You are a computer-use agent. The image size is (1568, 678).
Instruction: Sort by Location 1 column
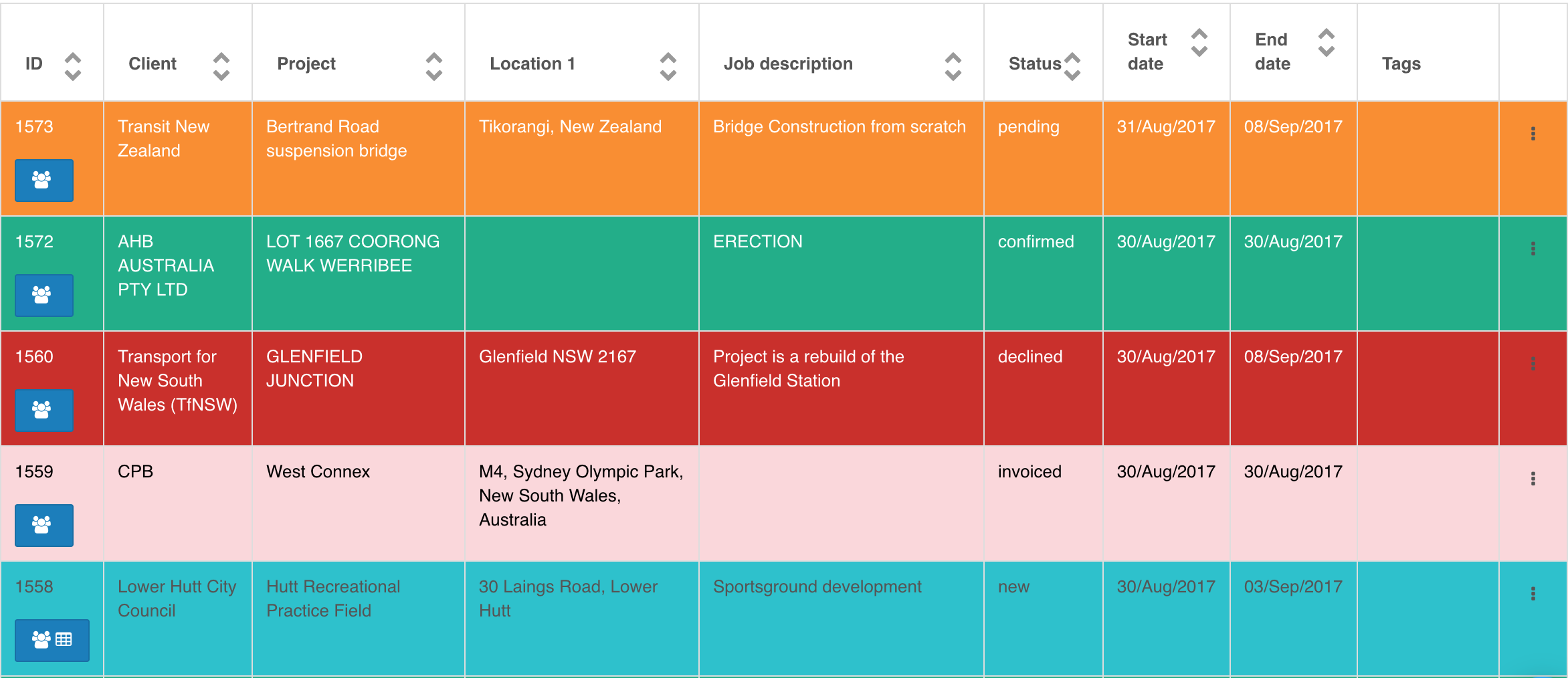coord(668,66)
